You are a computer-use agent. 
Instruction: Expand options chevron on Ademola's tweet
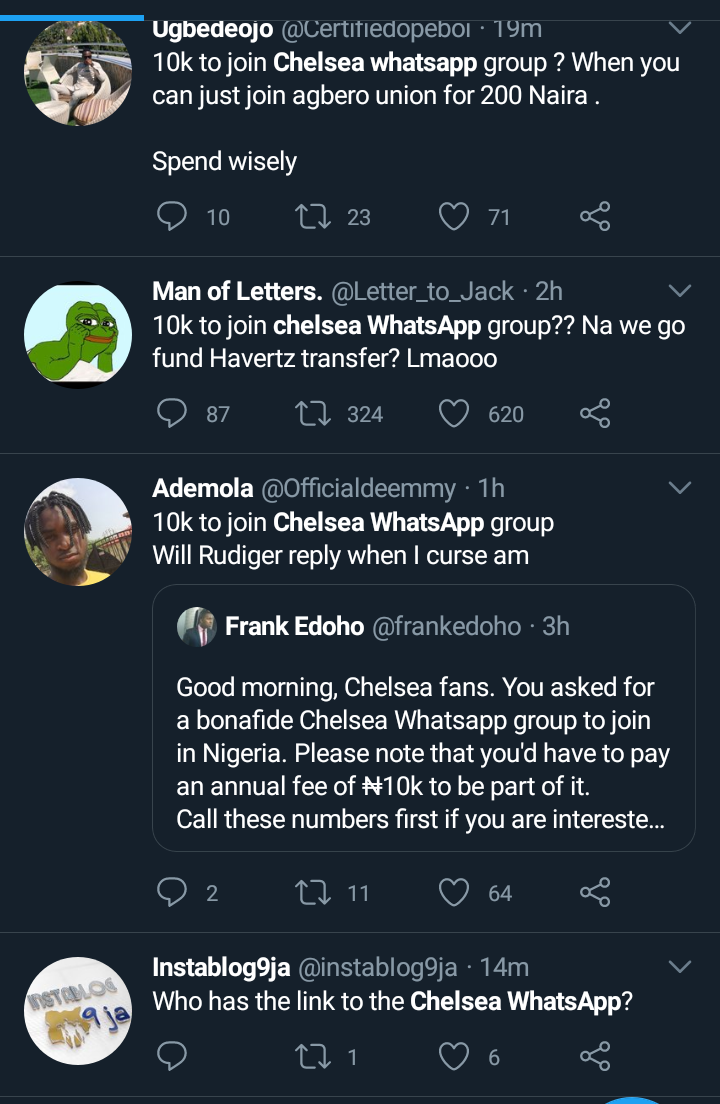(x=679, y=488)
